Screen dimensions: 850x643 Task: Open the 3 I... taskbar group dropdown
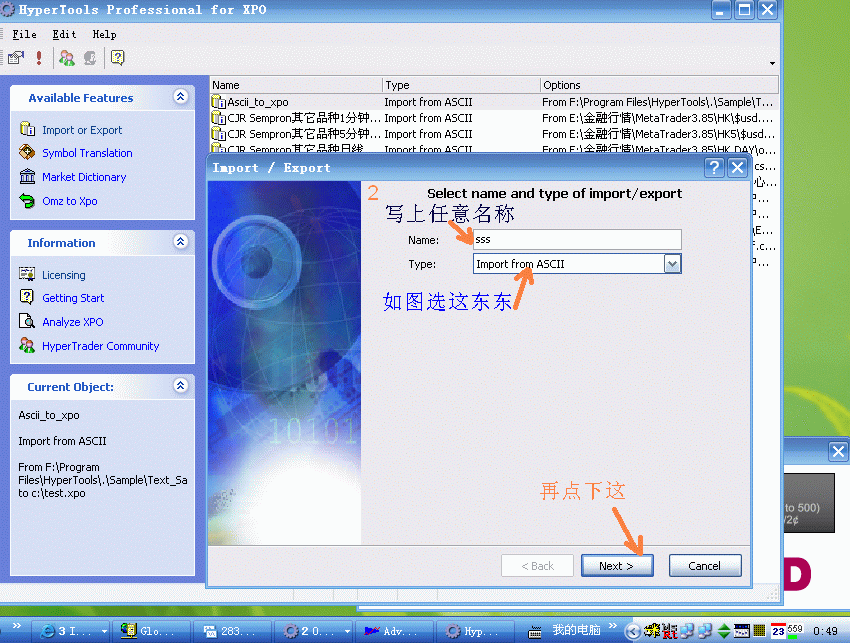pyautogui.click(x=104, y=631)
